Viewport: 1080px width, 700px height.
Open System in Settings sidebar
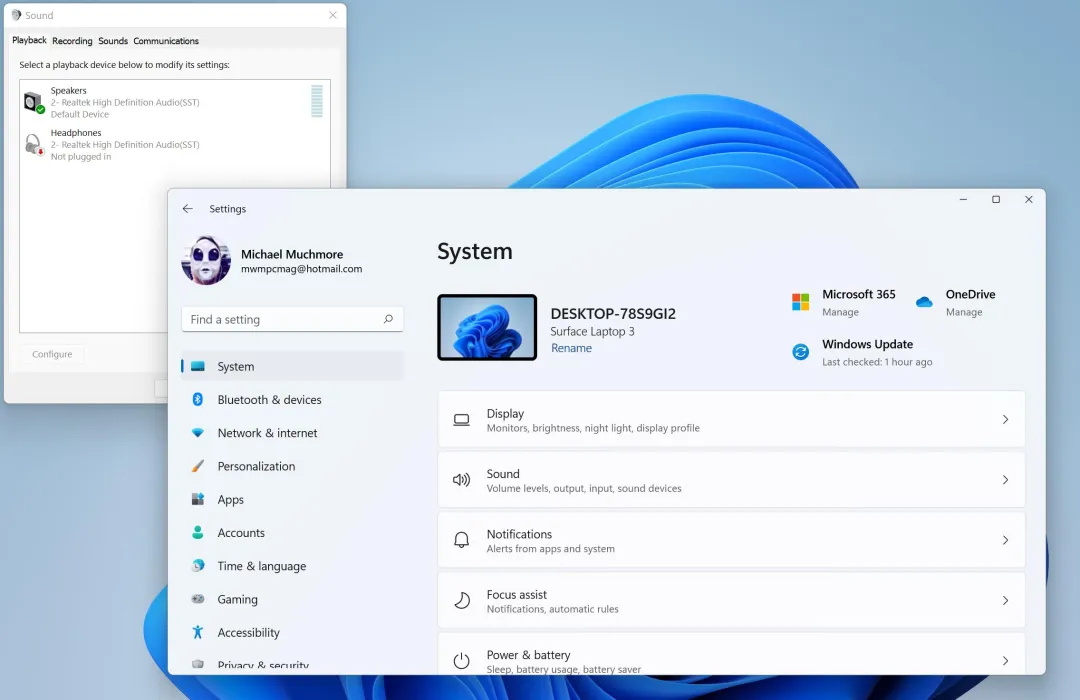[x=292, y=367]
